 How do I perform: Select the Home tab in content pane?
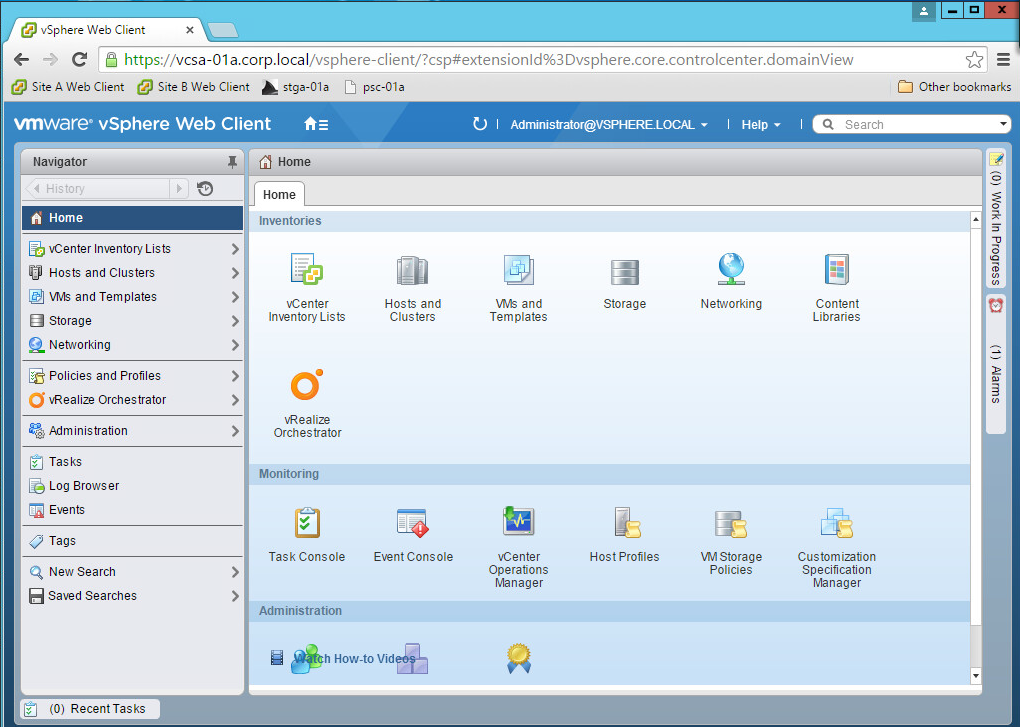279,194
